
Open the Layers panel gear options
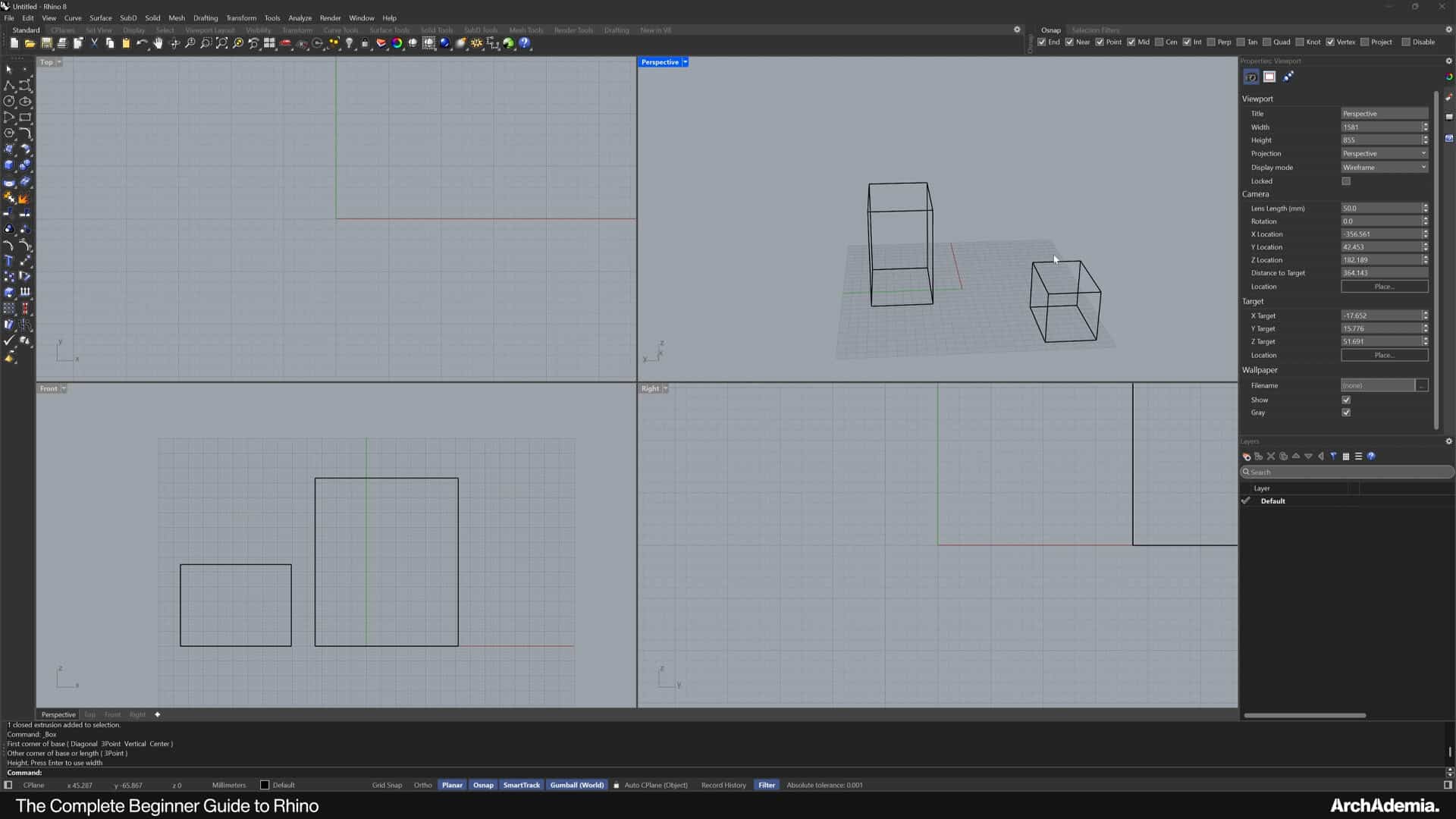pos(1448,441)
